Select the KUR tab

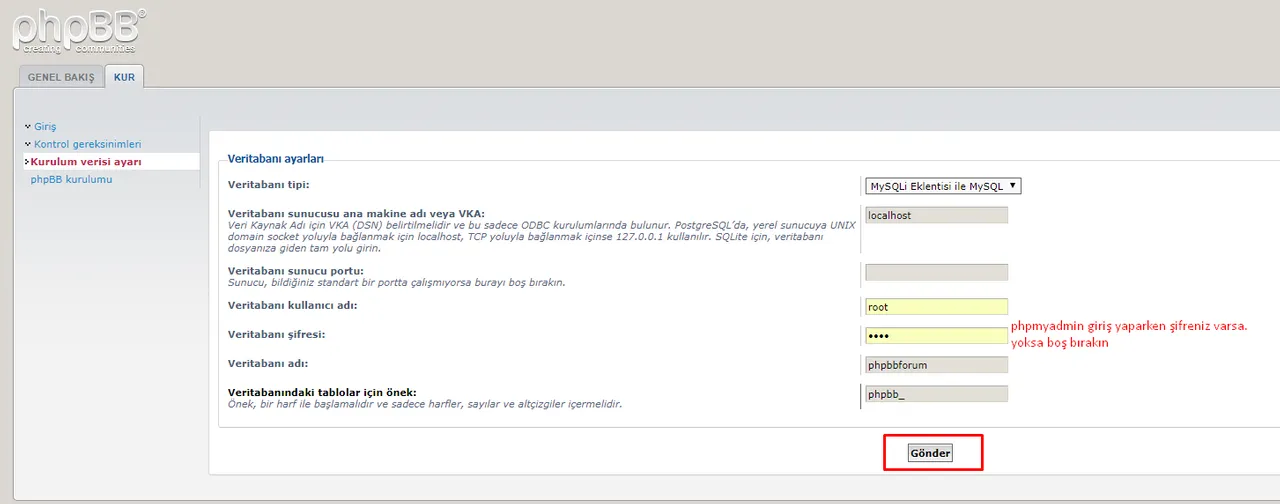pos(124,76)
